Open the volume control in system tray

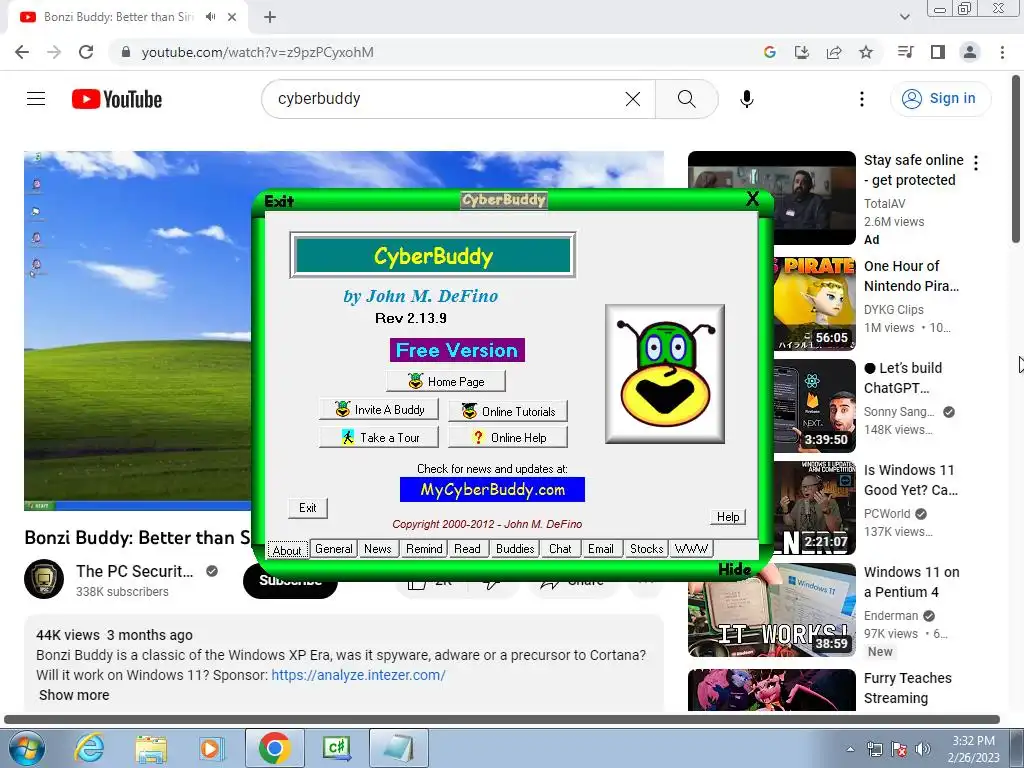point(923,749)
